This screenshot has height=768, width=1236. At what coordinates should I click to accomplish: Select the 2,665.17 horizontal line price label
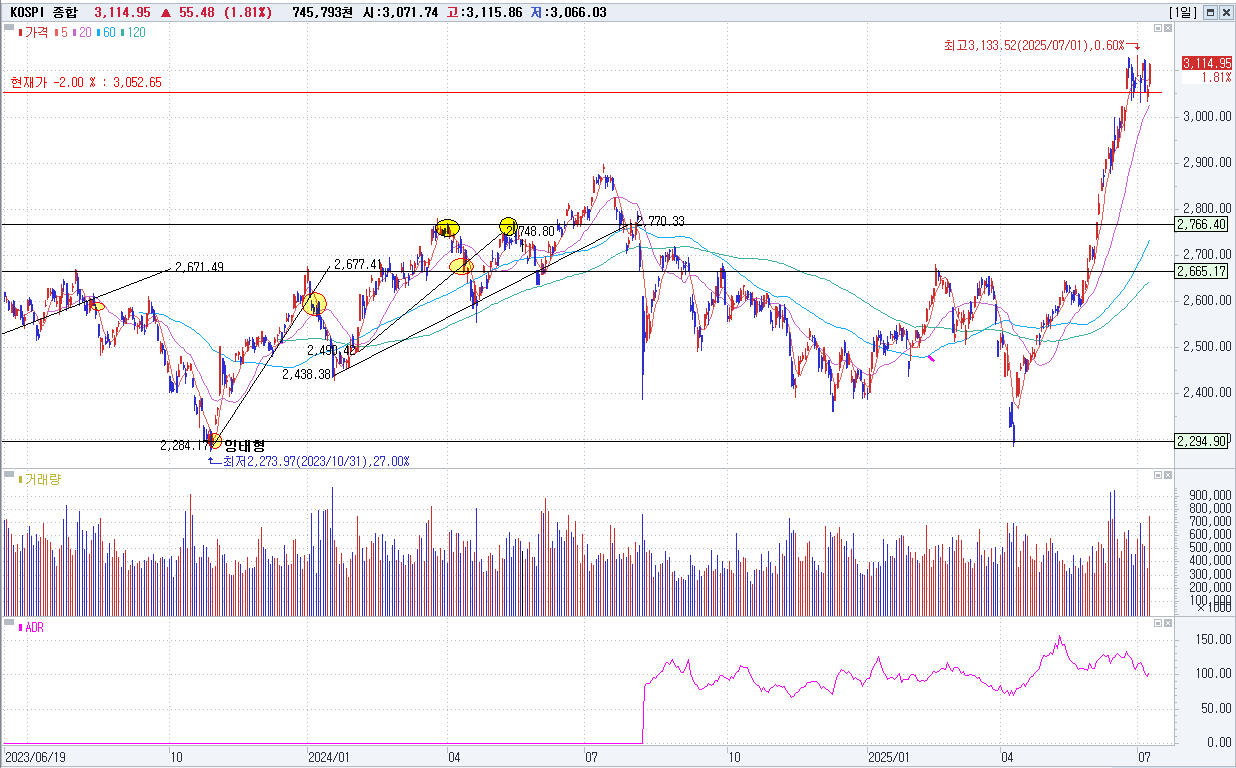click(x=1201, y=271)
